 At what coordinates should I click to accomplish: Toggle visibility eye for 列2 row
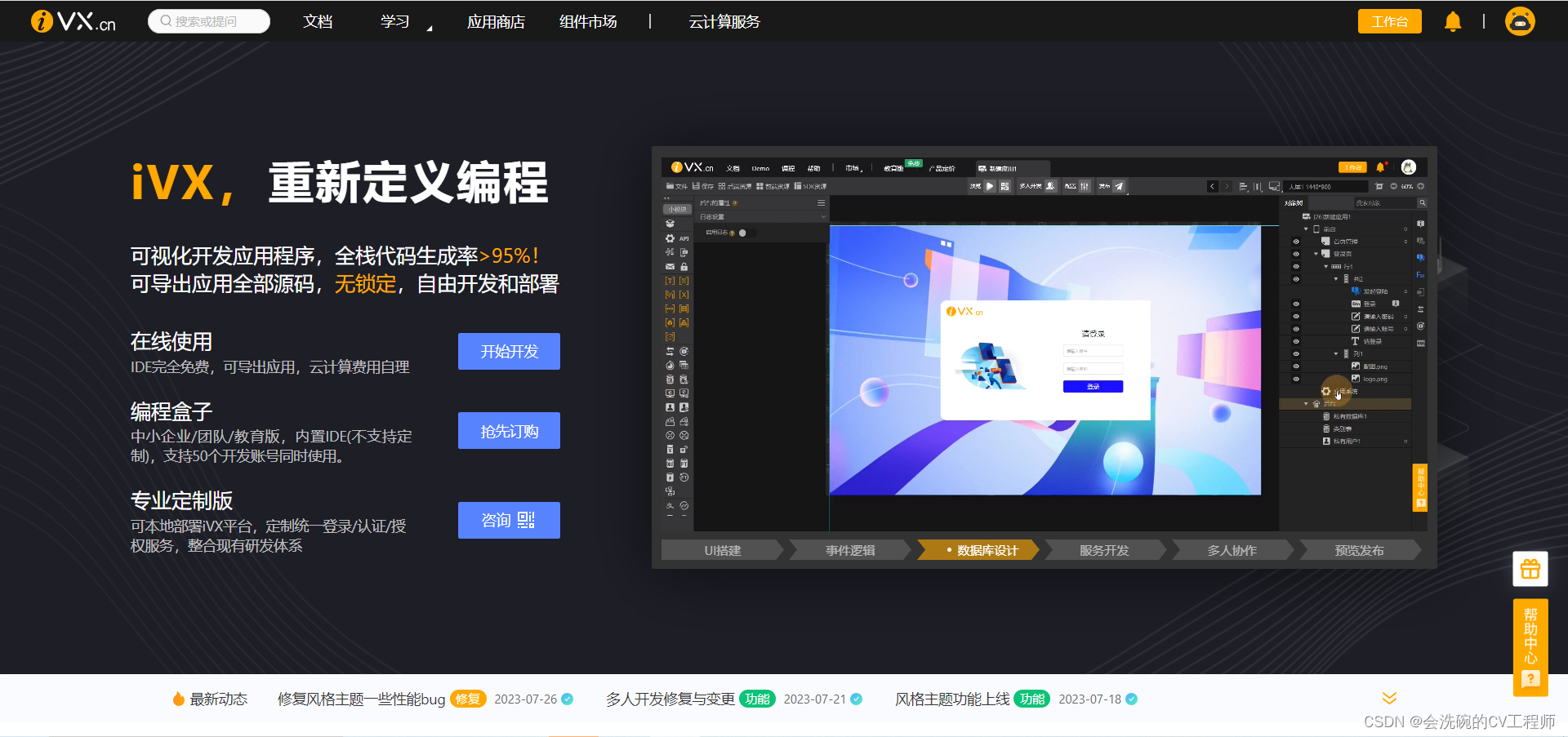coord(1296,279)
